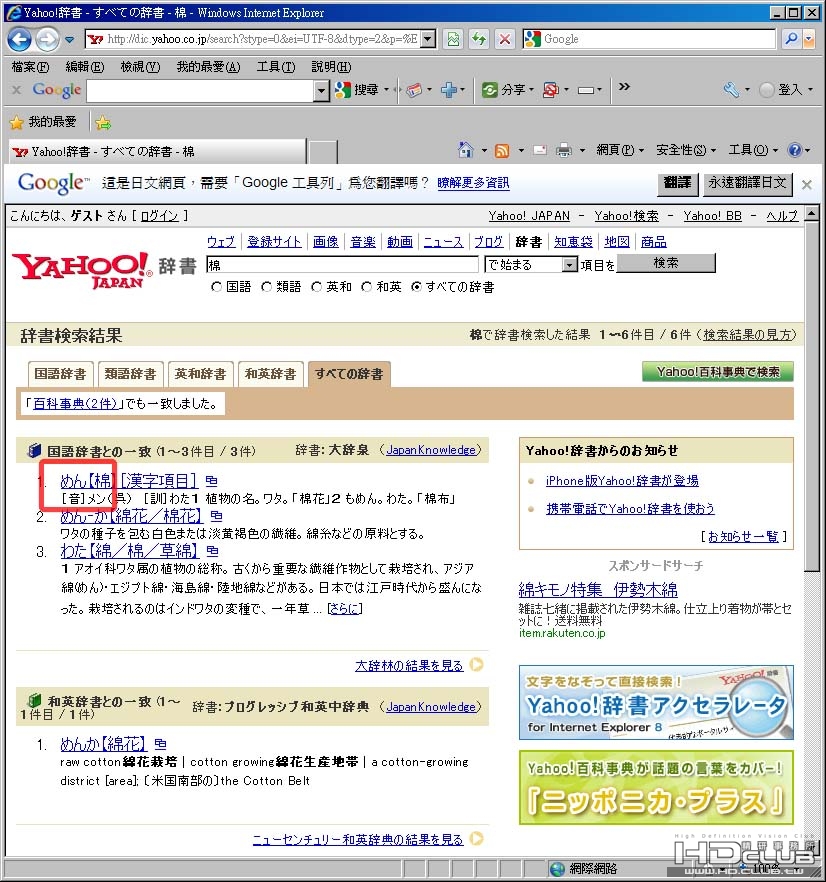Select the すべての辞書 radio button

click(x=416, y=287)
